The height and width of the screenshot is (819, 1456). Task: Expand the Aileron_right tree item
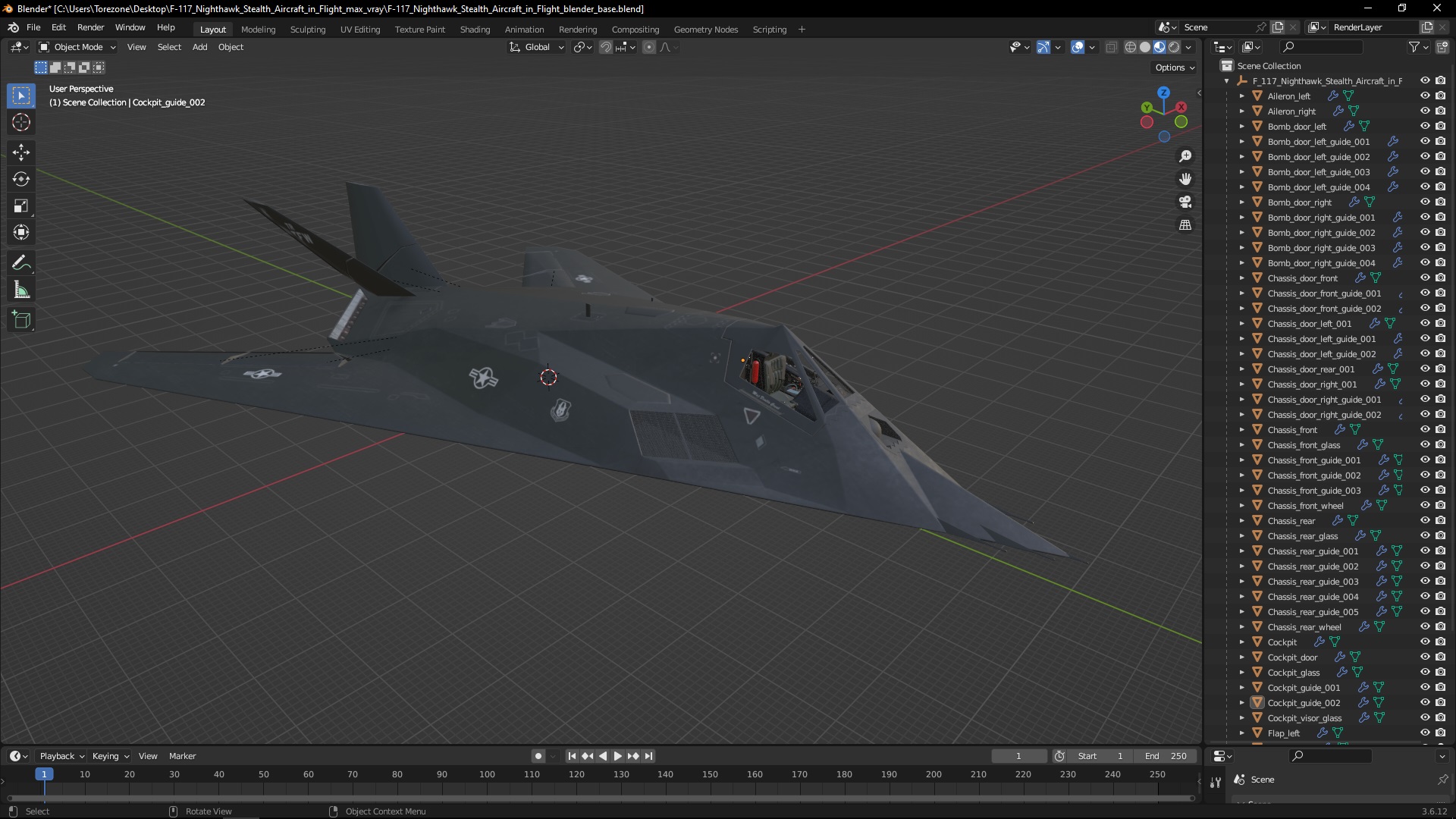[1242, 111]
